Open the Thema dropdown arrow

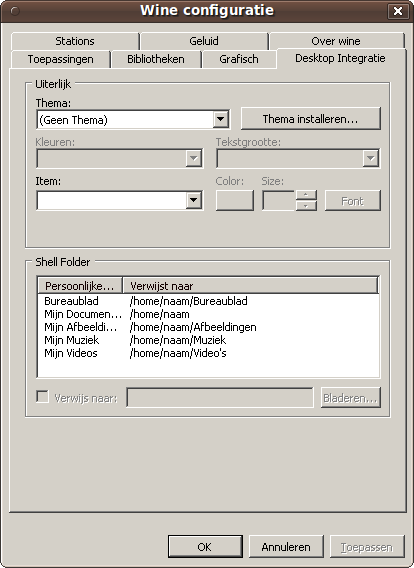click(221, 119)
